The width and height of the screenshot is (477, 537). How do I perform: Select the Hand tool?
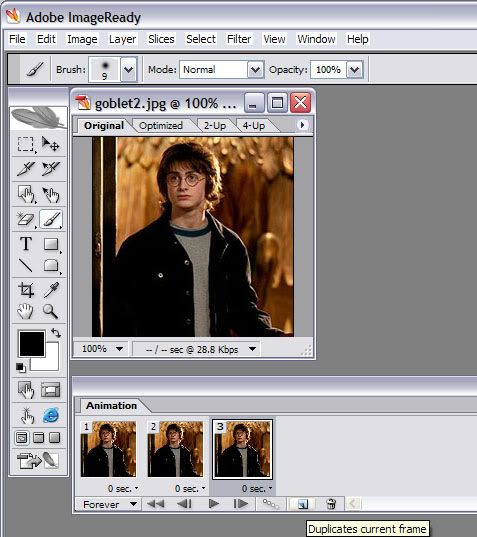pos(25,311)
